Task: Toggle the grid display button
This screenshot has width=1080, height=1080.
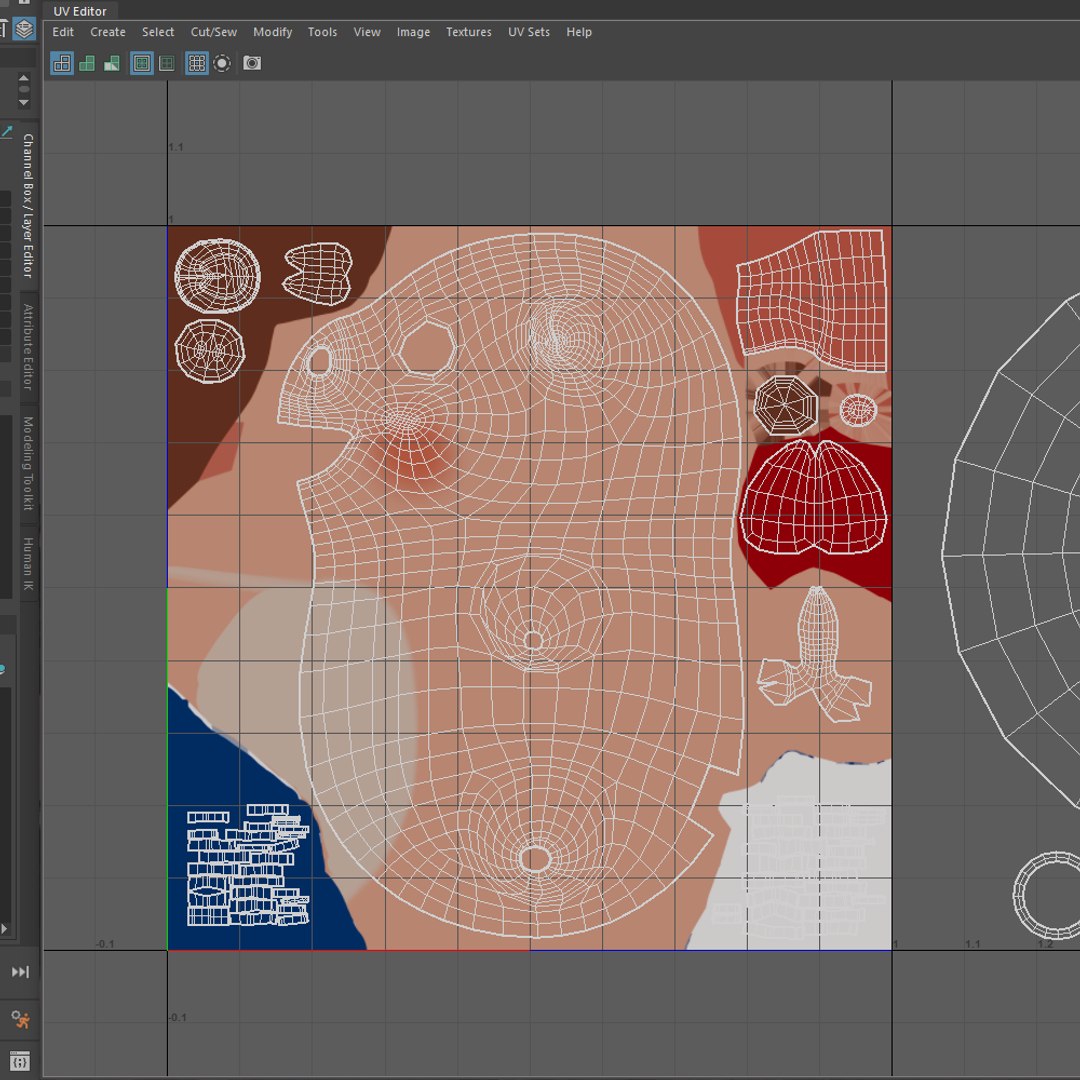Action: (x=197, y=63)
